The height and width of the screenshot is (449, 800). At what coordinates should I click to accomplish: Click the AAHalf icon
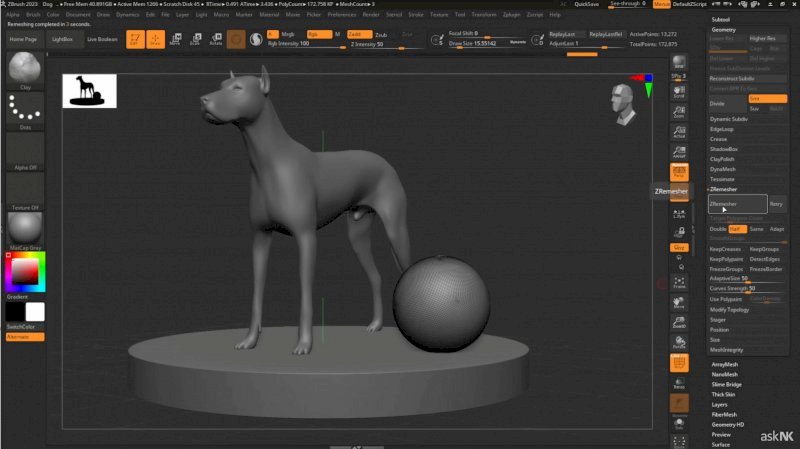[x=679, y=152]
